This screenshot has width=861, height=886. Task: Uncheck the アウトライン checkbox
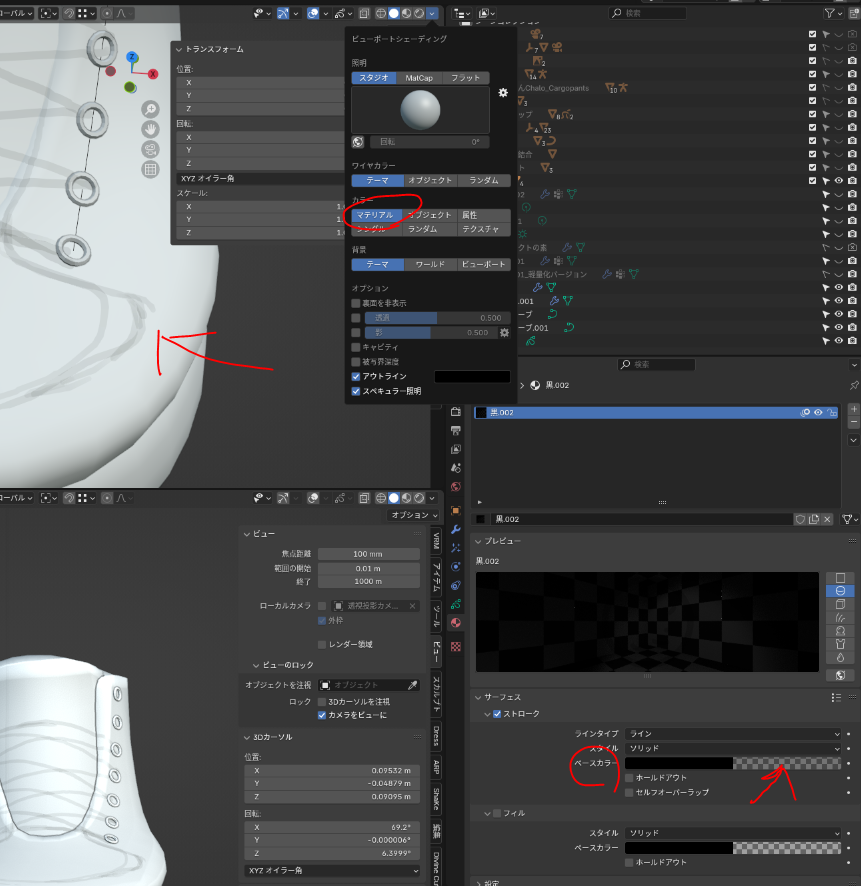(356, 376)
